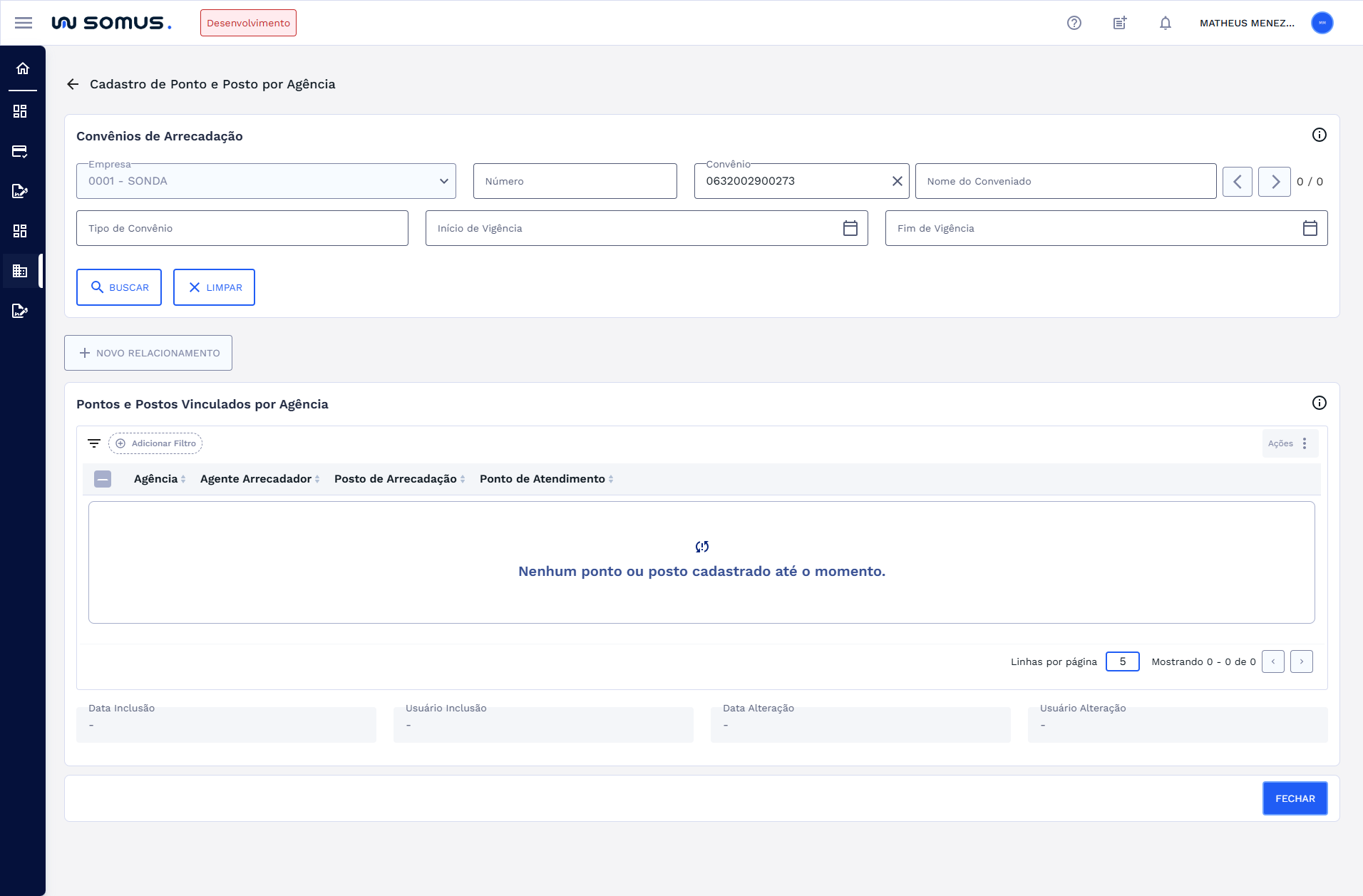
Task: Open the Início de Vigência calendar picker
Action: click(x=850, y=228)
